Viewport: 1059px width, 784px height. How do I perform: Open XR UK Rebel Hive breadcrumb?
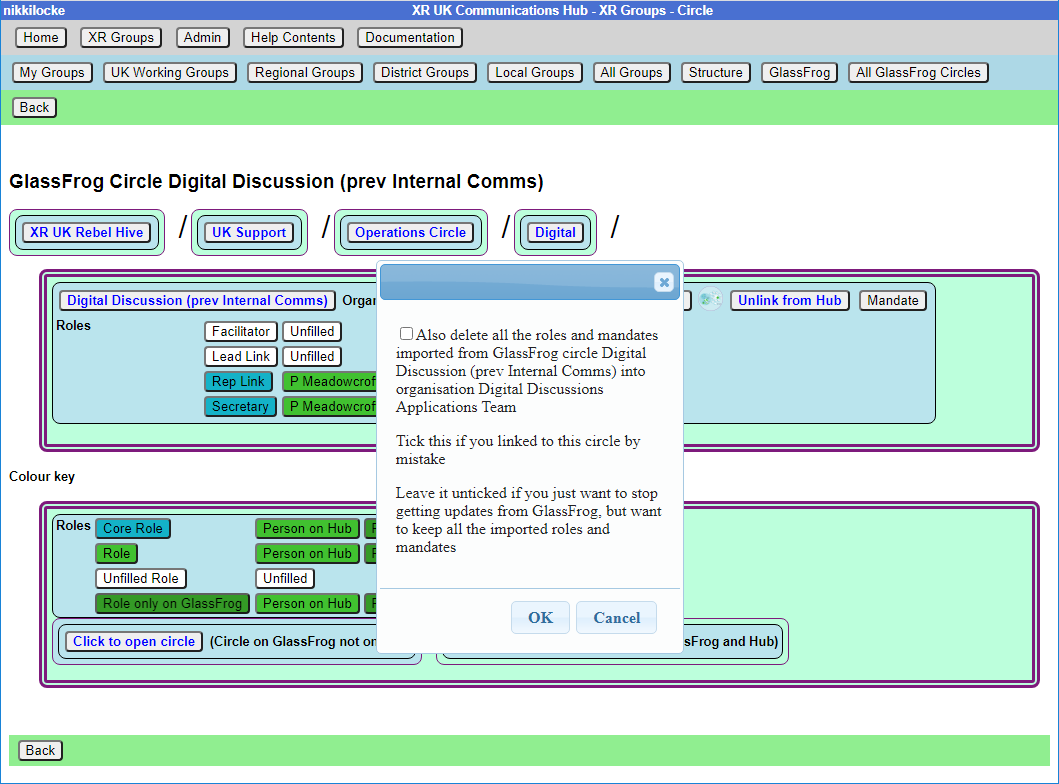[x=86, y=232]
